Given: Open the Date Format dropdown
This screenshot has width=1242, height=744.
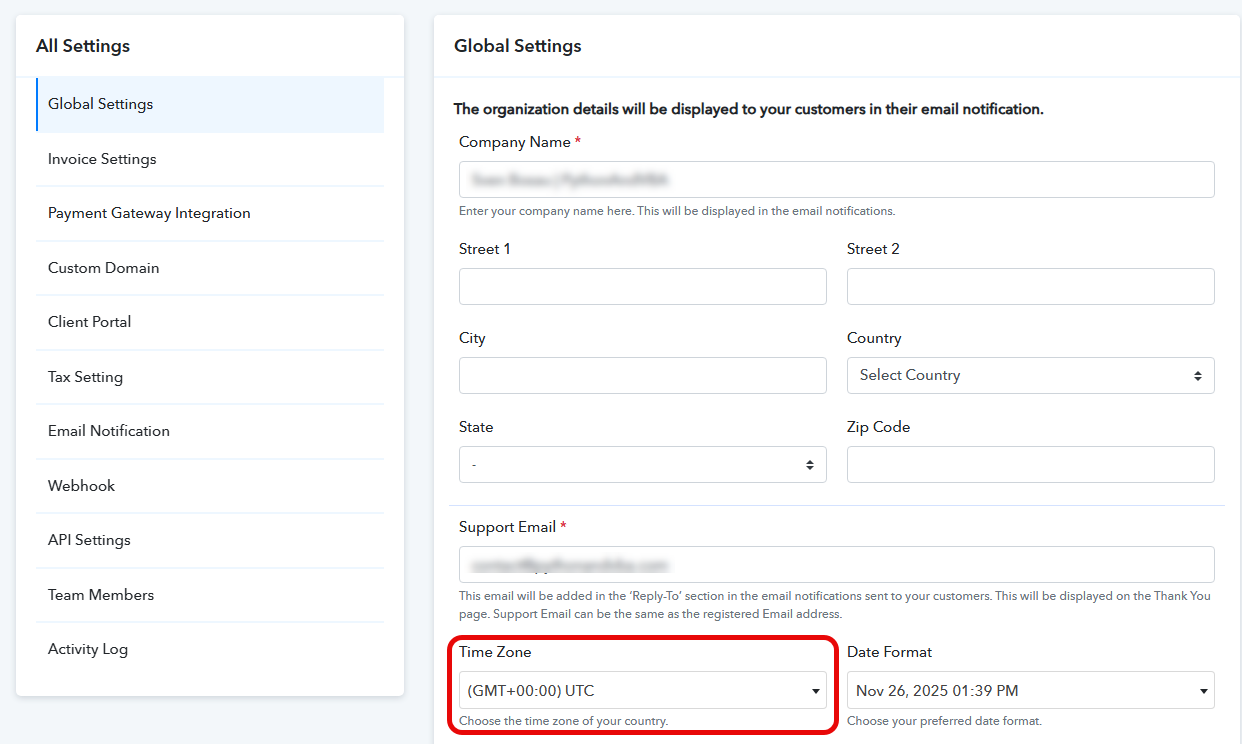Looking at the screenshot, I should [1030, 690].
